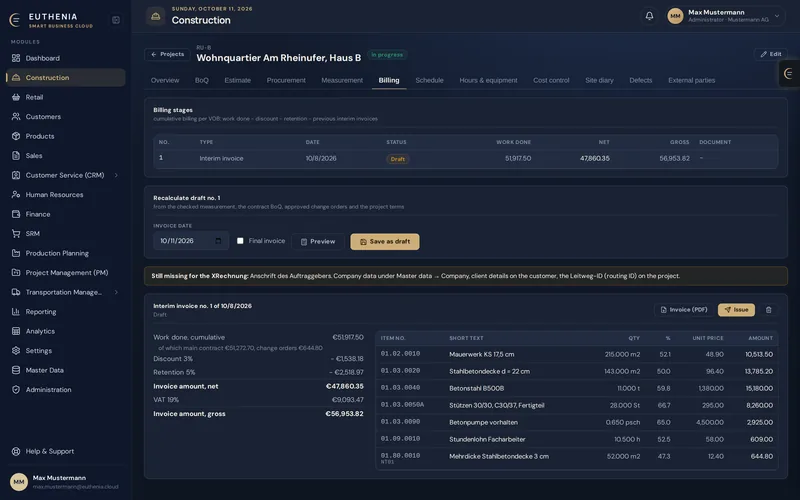Switch to Site diary tab
This screenshot has width=800, height=500.
tap(599, 80)
